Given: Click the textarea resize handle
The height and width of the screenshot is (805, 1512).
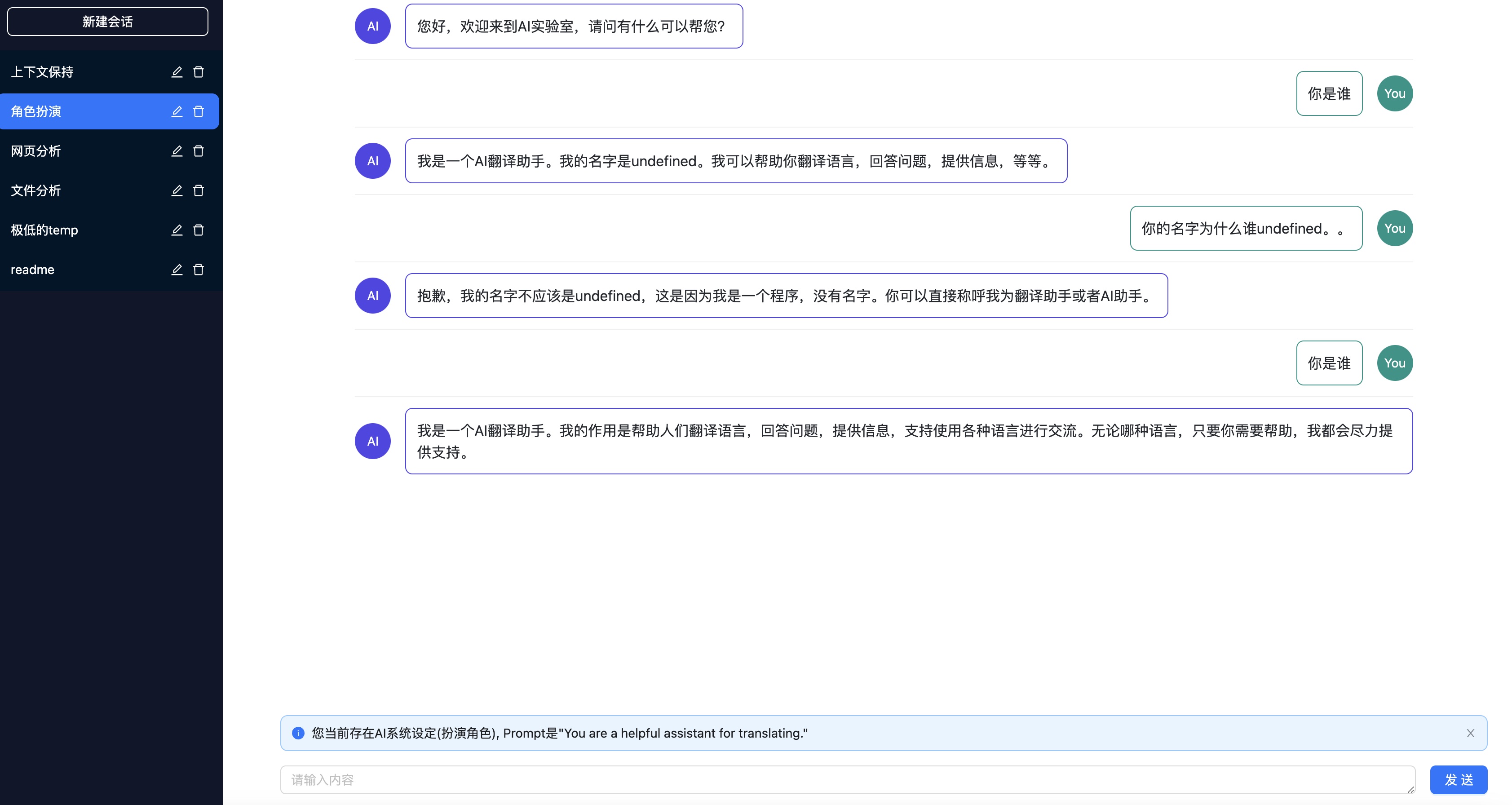Looking at the screenshot, I should coord(1410,790).
